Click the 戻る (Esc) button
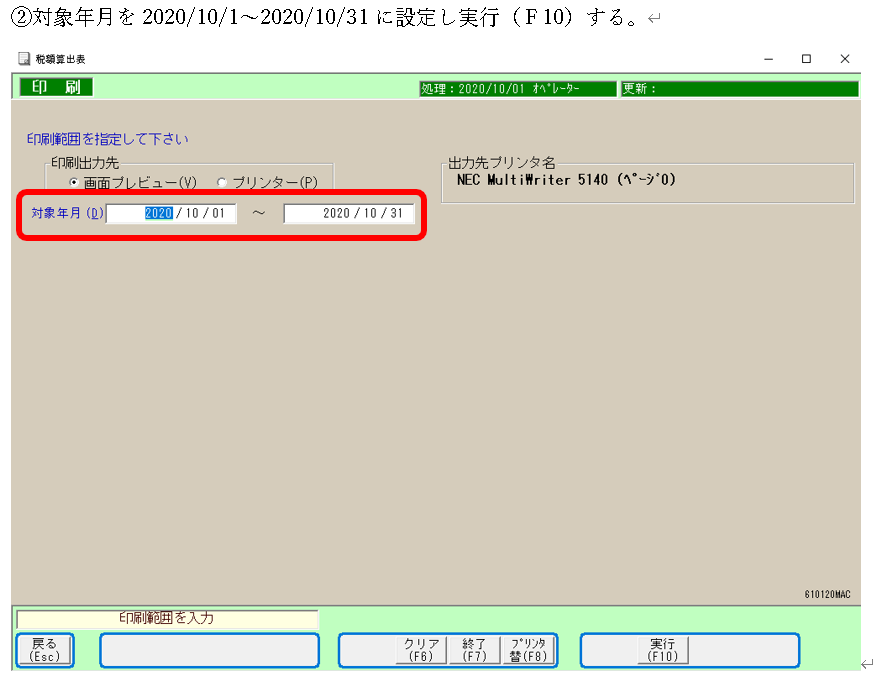This screenshot has width=877, height=683. (x=45, y=650)
